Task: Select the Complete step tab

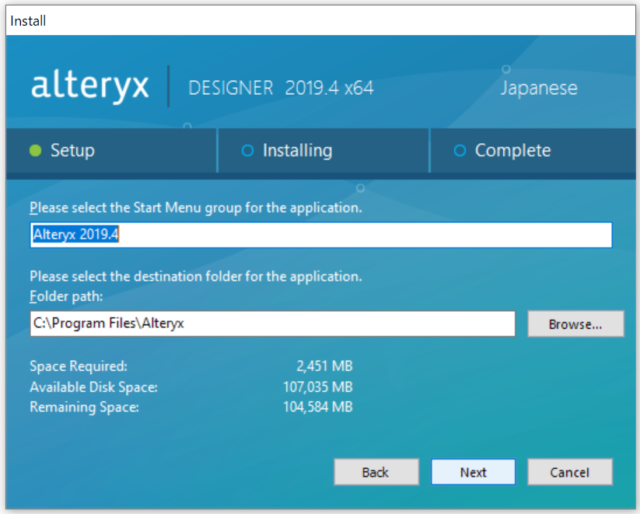Action: pos(533,151)
